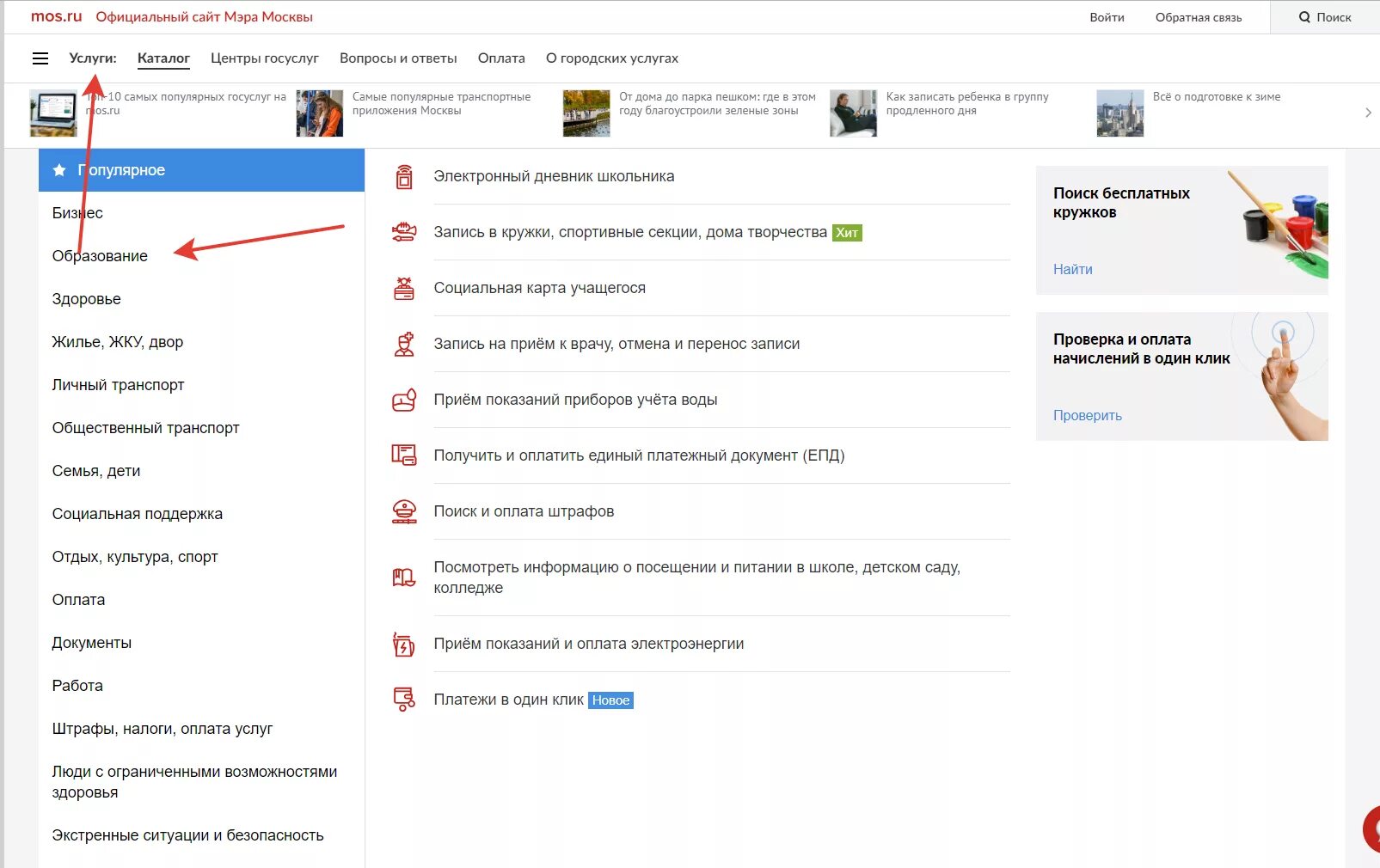Open Приём показаний и оплата электроэнергии
The image size is (1380, 868).
pyautogui.click(x=589, y=644)
